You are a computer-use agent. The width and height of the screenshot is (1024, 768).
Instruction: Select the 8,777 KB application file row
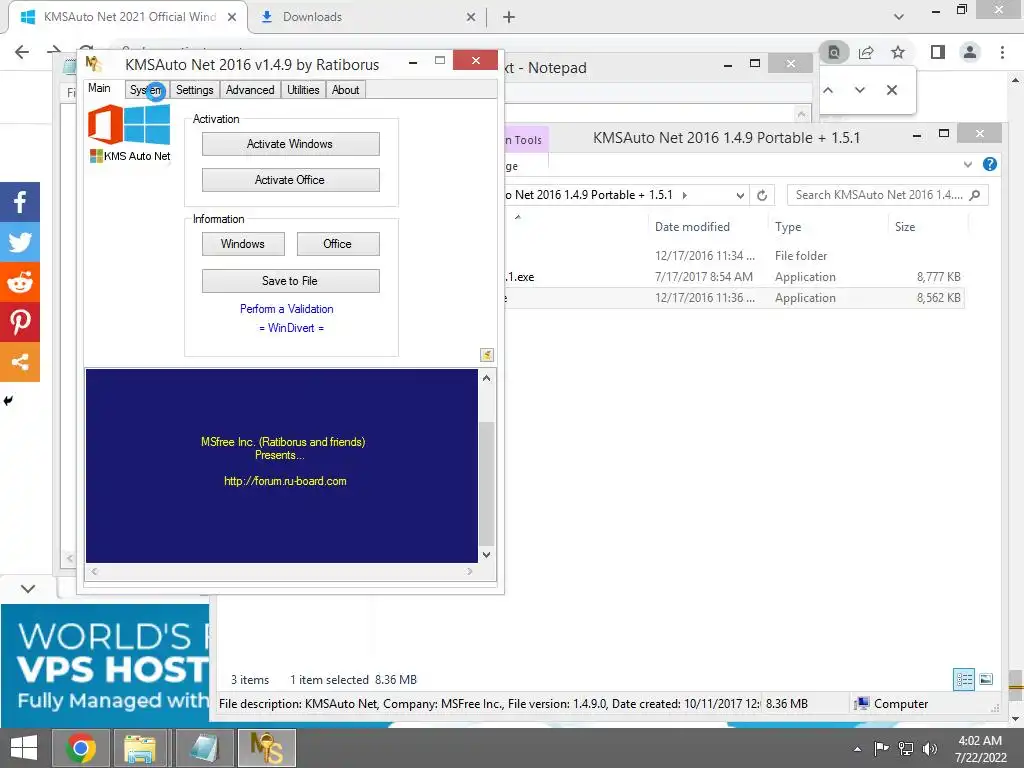point(735,277)
